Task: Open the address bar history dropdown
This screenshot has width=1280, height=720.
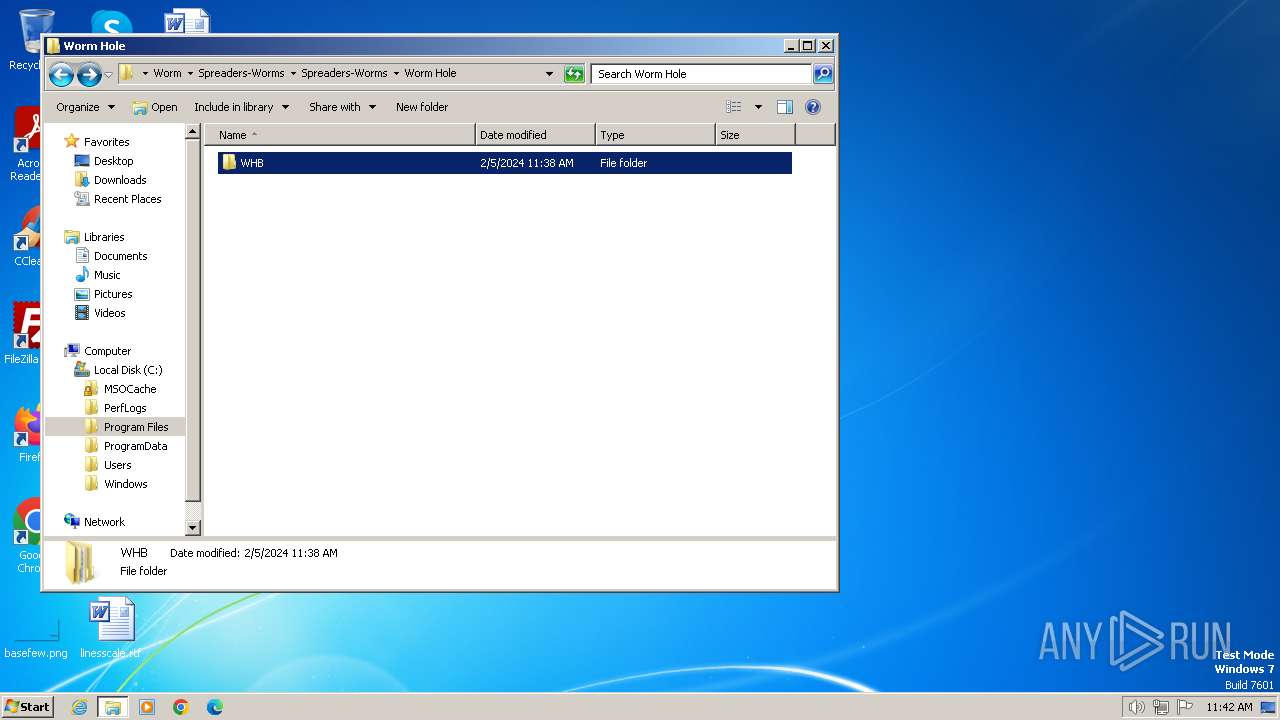Action: pyautogui.click(x=549, y=74)
